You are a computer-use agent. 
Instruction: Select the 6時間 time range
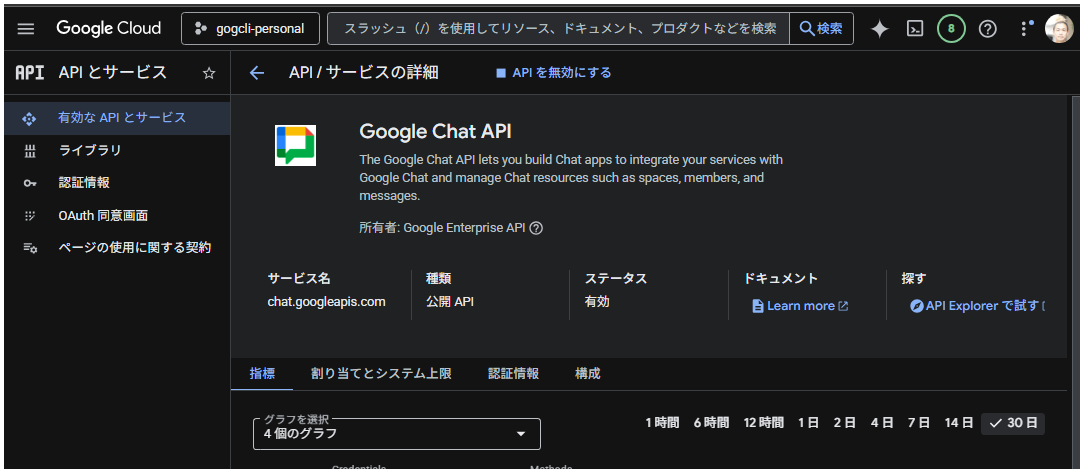(711, 423)
